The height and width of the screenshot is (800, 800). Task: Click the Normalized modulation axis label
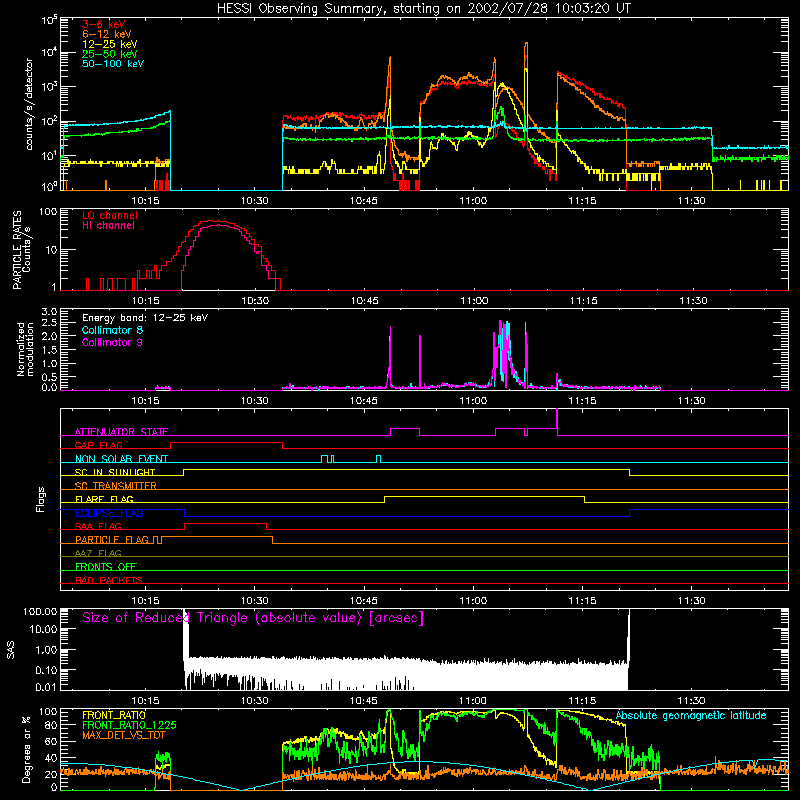point(25,349)
